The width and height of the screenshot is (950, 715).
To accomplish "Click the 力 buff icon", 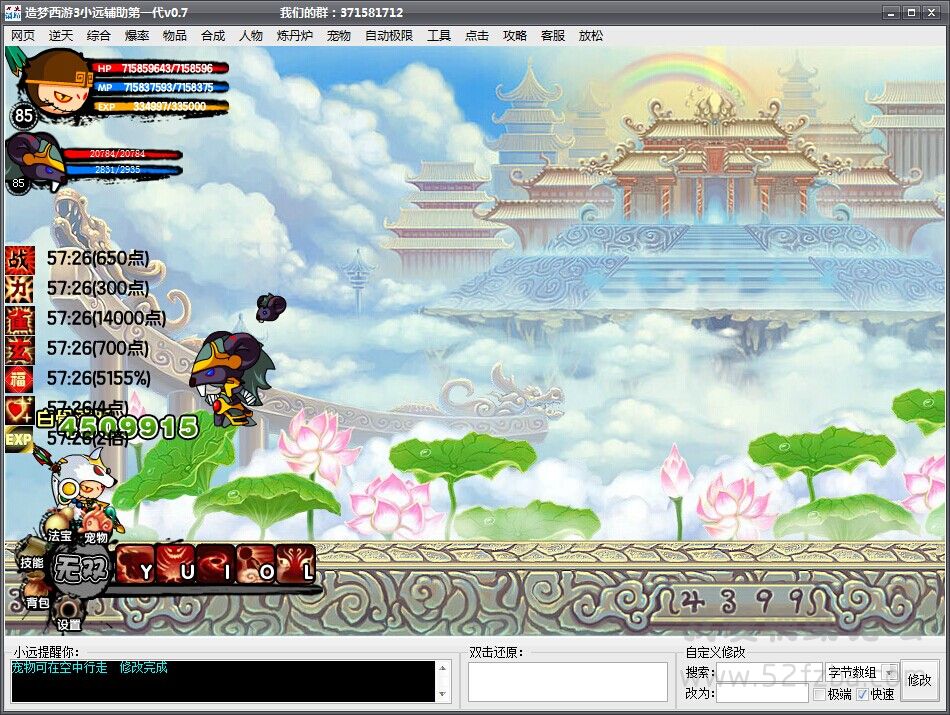I will tap(19, 288).
